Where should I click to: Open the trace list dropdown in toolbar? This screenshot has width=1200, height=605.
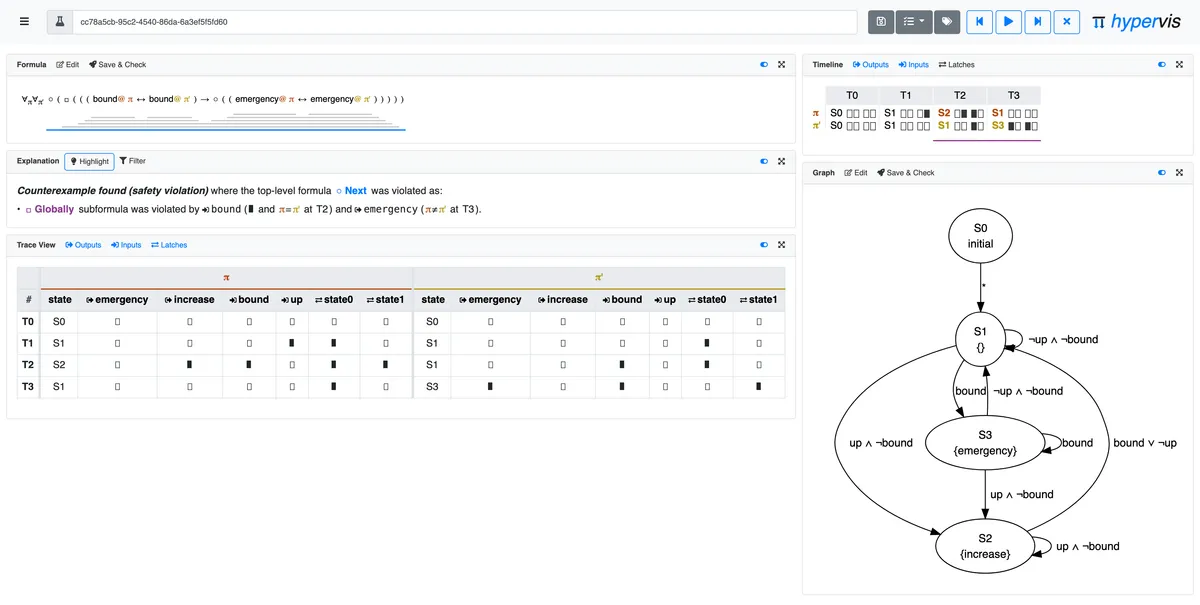coord(913,21)
